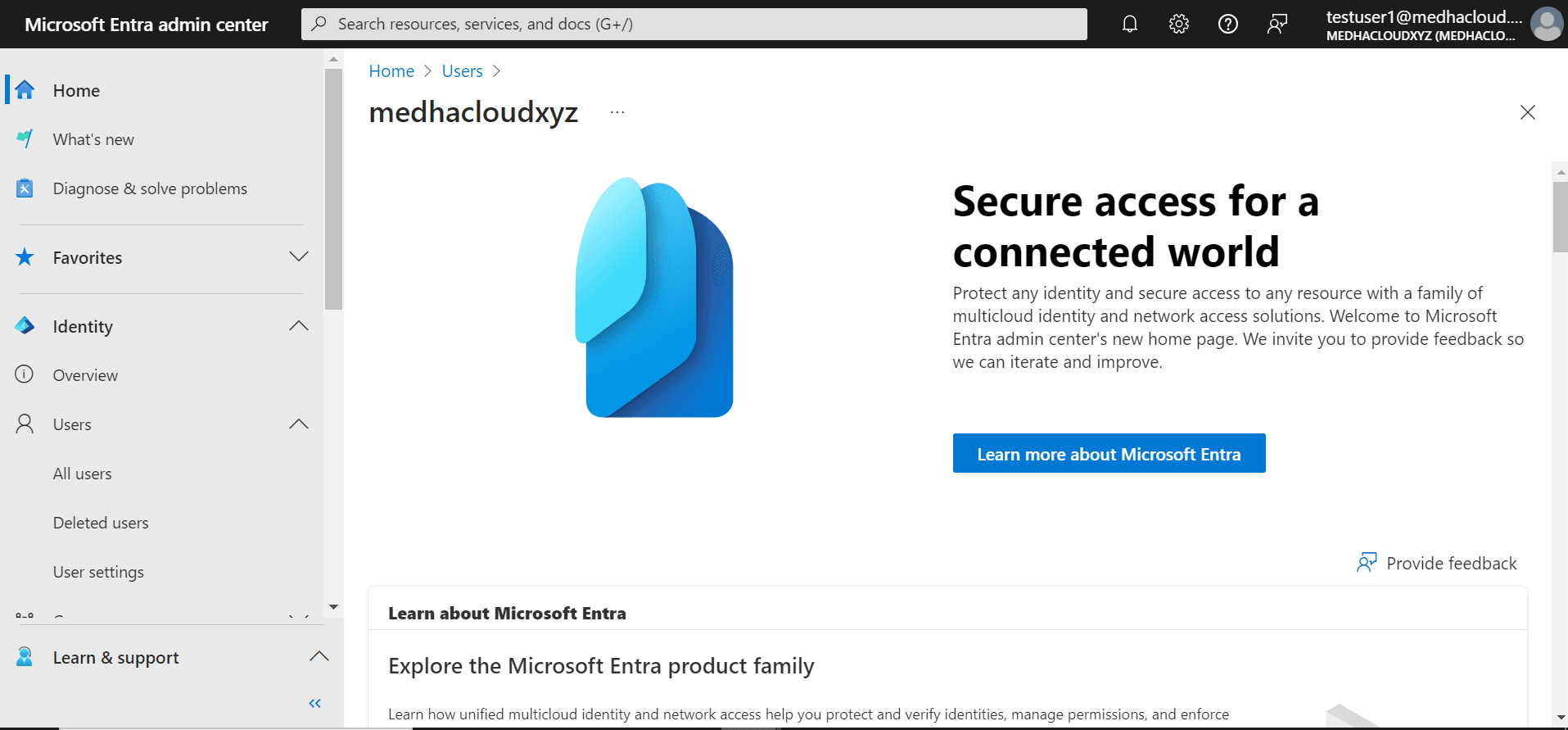Image resolution: width=1568 pixels, height=730 pixels.
Task: Navigate to Users breadcrumb link
Action: point(463,71)
